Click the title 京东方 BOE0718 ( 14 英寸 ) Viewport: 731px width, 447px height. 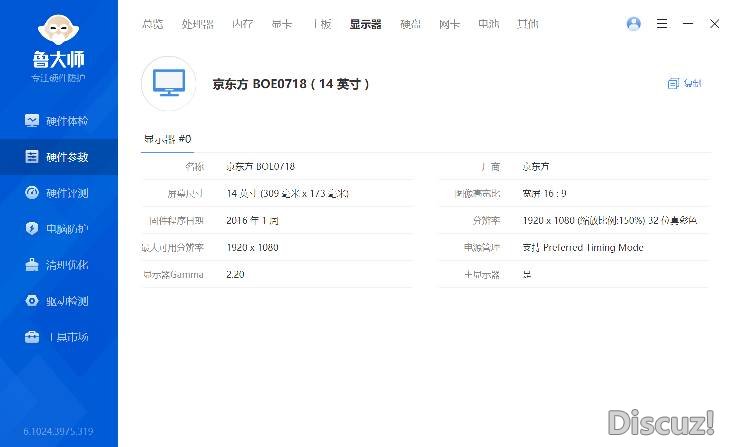pos(291,84)
